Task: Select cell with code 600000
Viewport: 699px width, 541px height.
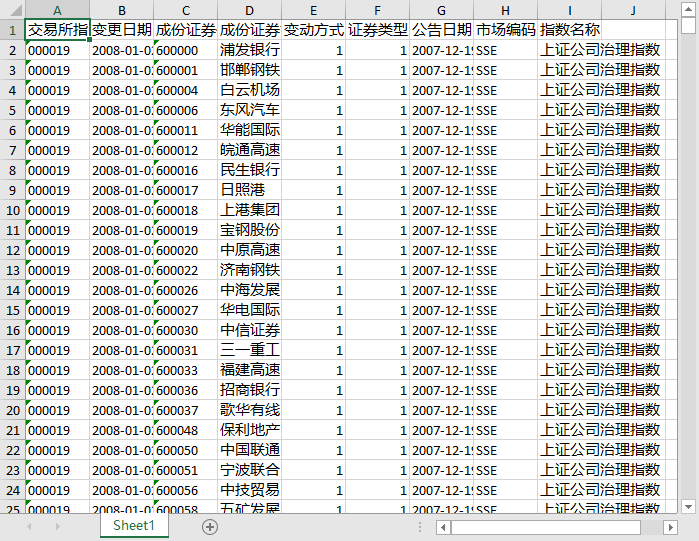Action: coord(185,50)
